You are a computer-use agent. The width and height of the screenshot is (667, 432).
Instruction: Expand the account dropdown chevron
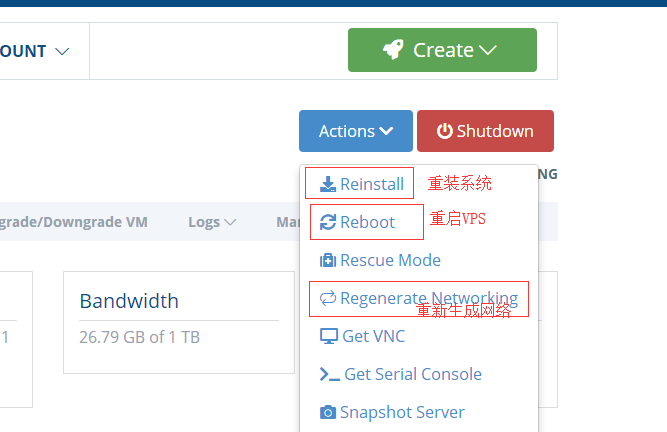62,51
